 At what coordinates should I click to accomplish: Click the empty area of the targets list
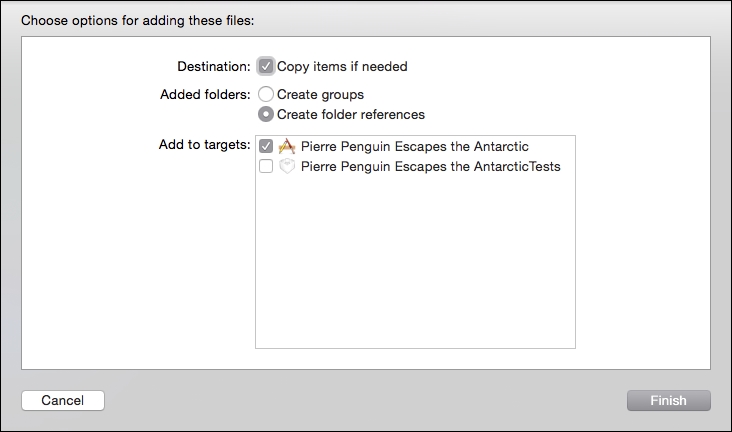415,262
